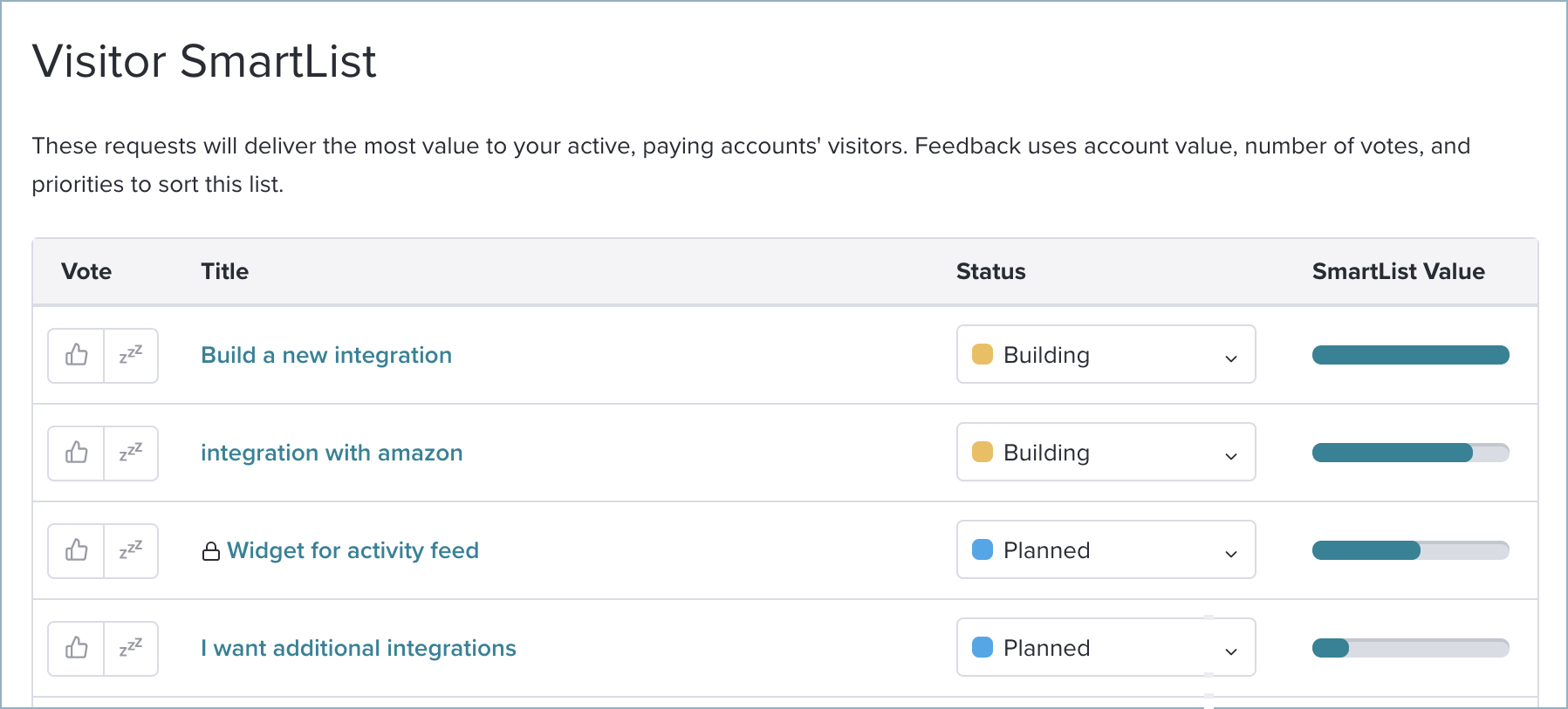Click the 'Title' column header
Viewport: 1568px width, 709px height.
[225, 271]
